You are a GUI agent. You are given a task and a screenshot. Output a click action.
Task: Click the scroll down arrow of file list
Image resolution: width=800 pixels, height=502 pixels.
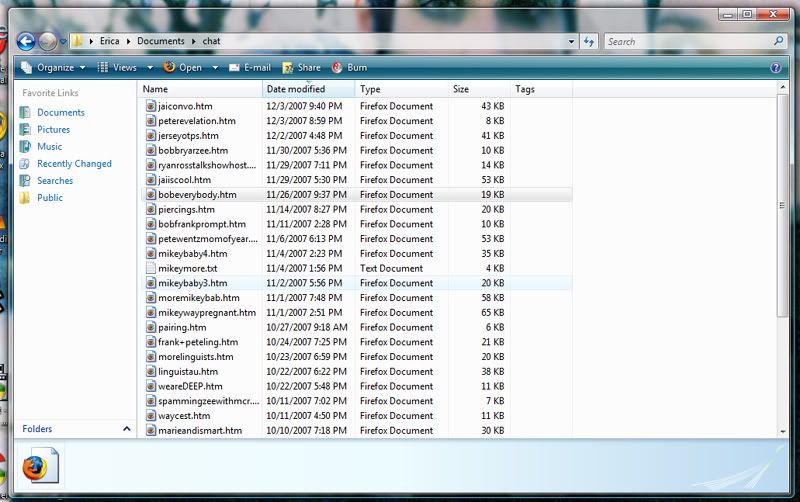click(x=783, y=432)
